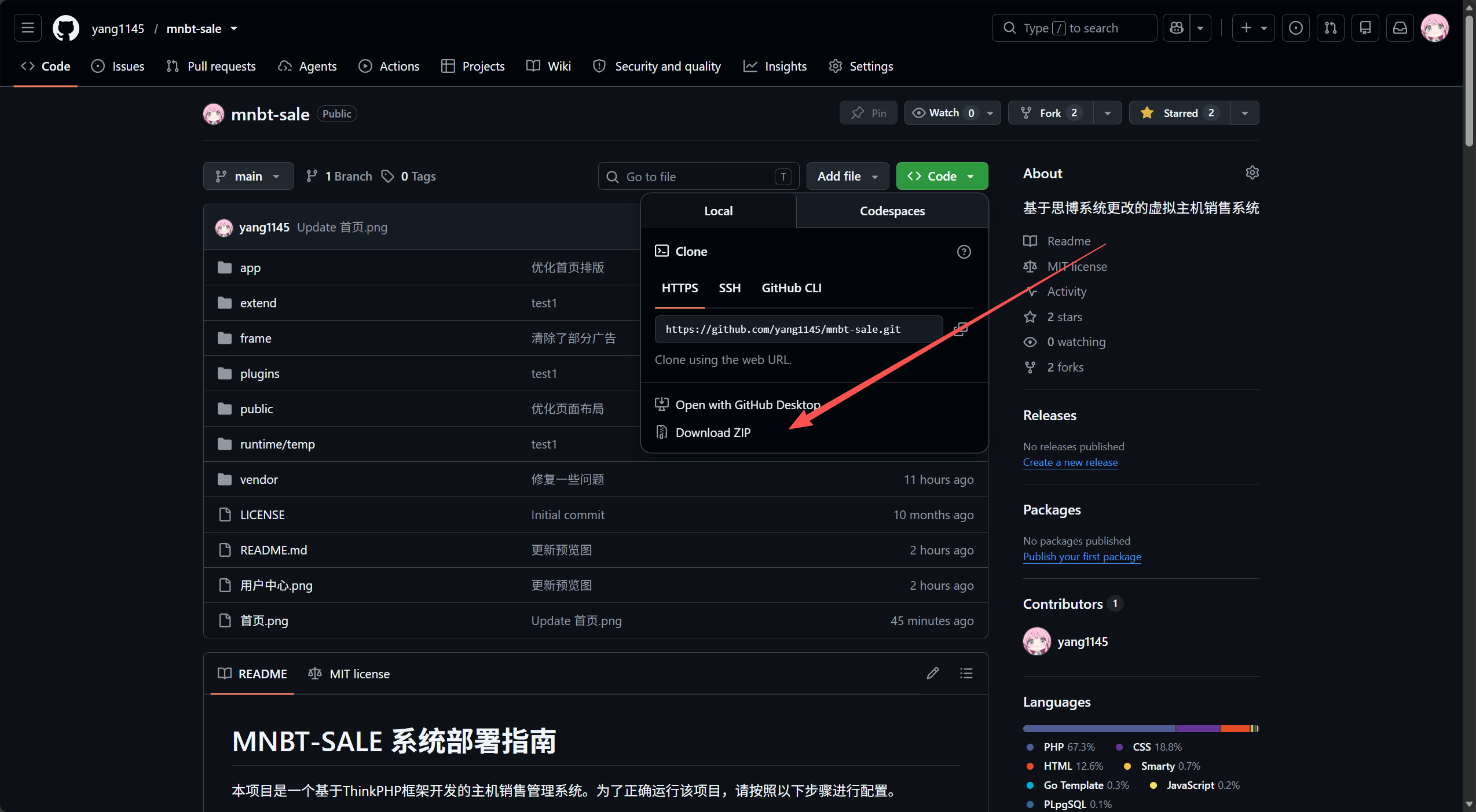
Task: Open the Code tab
Action: (x=46, y=66)
